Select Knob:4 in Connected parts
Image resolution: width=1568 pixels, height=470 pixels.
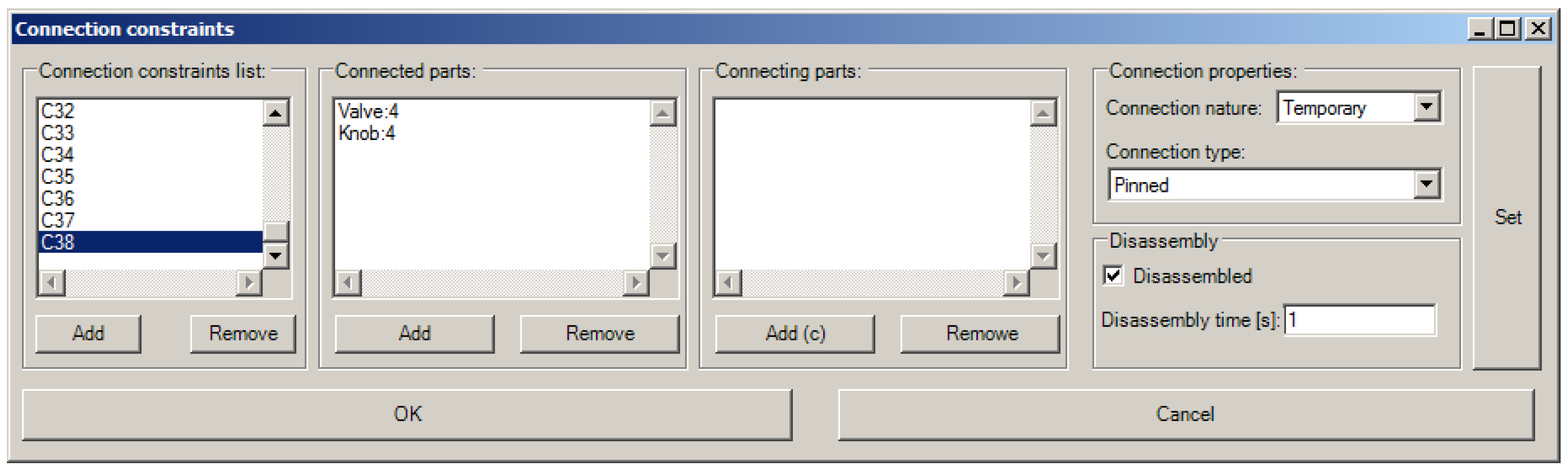pos(366,133)
